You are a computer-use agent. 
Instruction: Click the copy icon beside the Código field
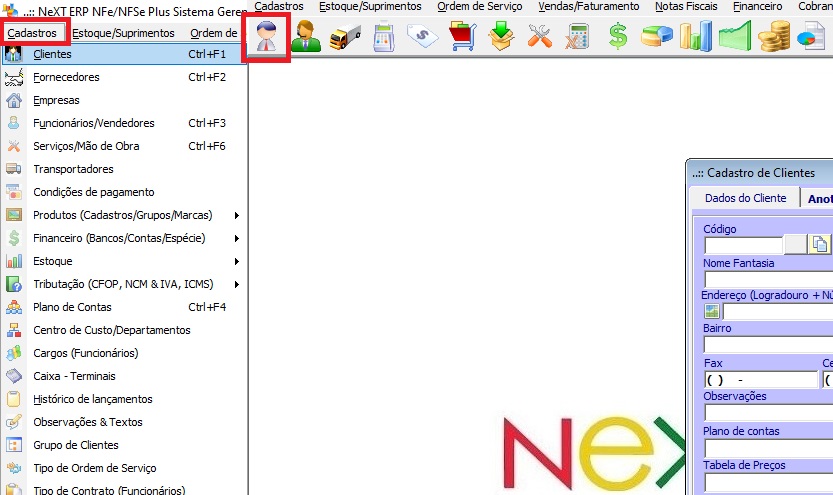point(819,244)
